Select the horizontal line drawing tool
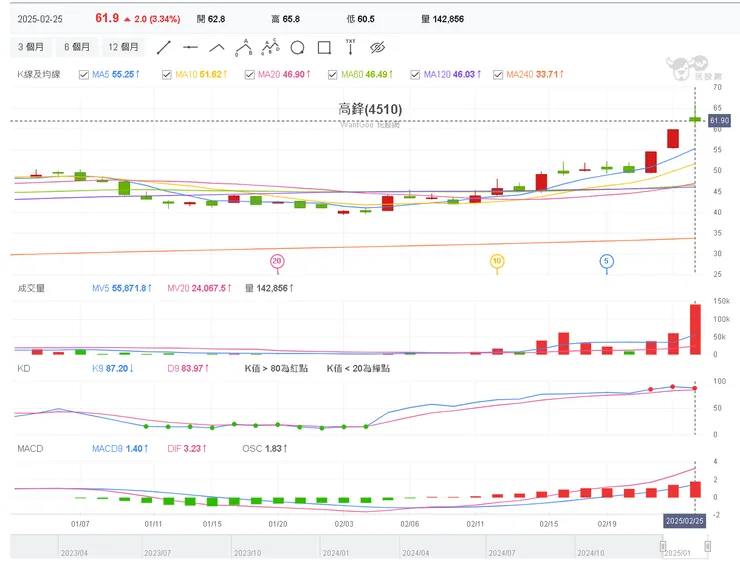The image size is (740, 567). point(190,47)
